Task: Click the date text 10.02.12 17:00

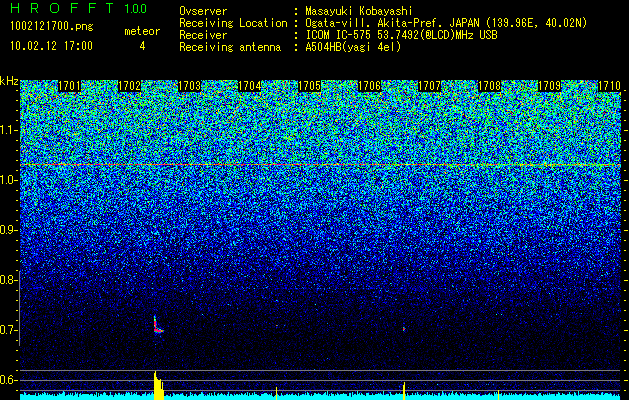Action: (51, 45)
